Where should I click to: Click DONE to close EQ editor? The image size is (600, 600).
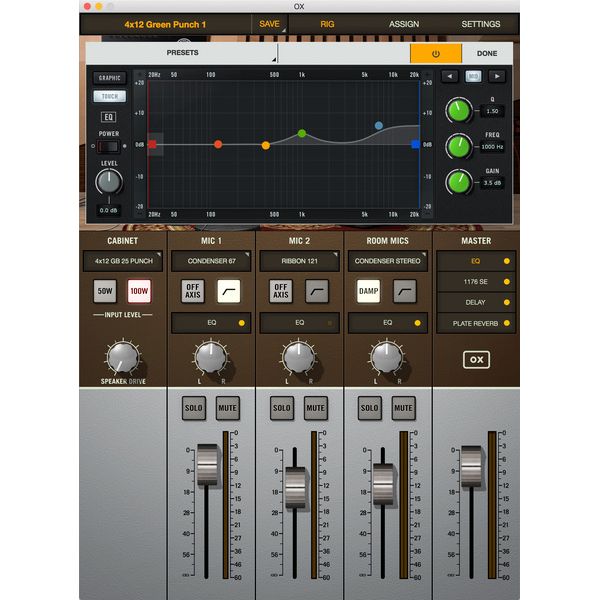point(487,53)
